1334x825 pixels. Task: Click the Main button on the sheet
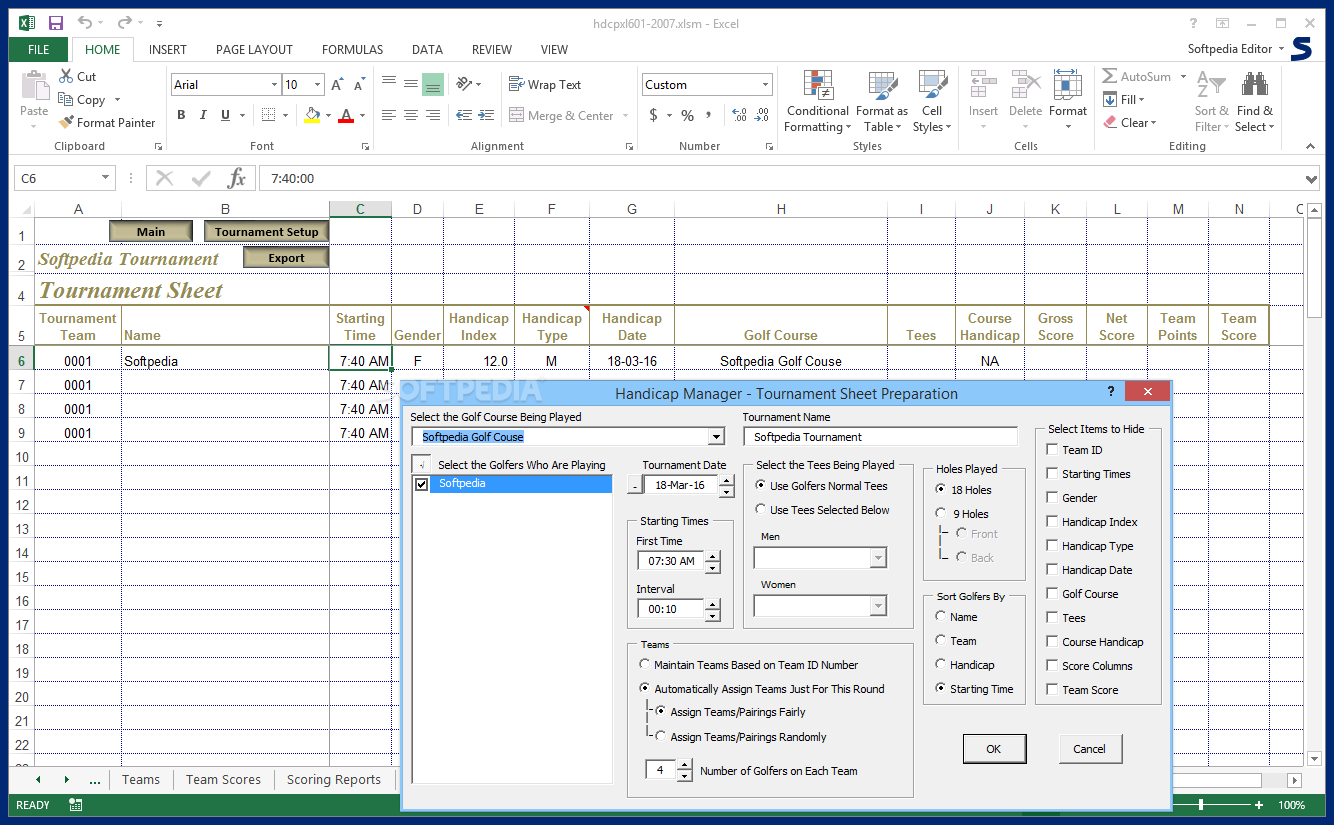(151, 232)
